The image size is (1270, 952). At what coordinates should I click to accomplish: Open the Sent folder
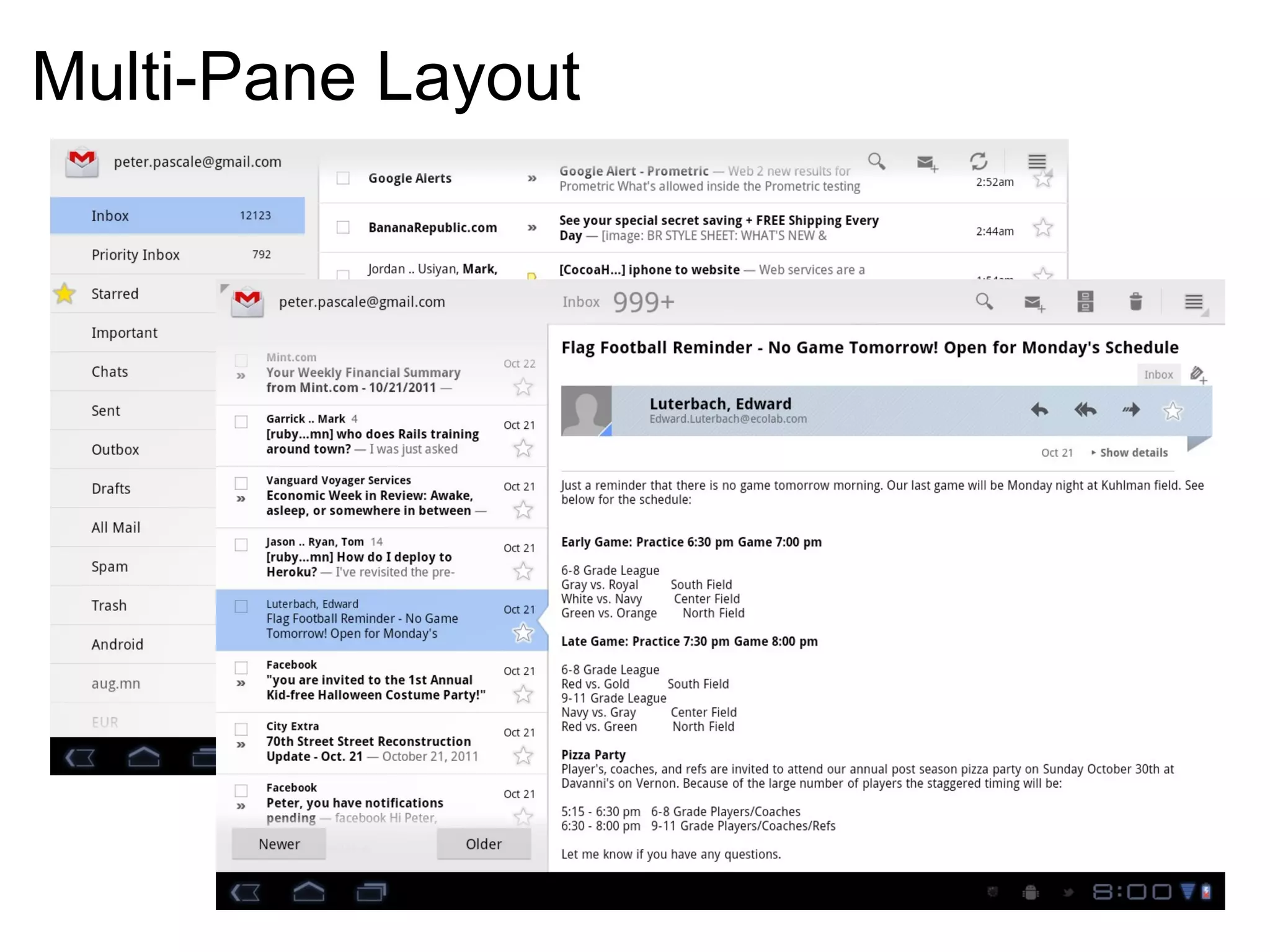(x=133, y=411)
